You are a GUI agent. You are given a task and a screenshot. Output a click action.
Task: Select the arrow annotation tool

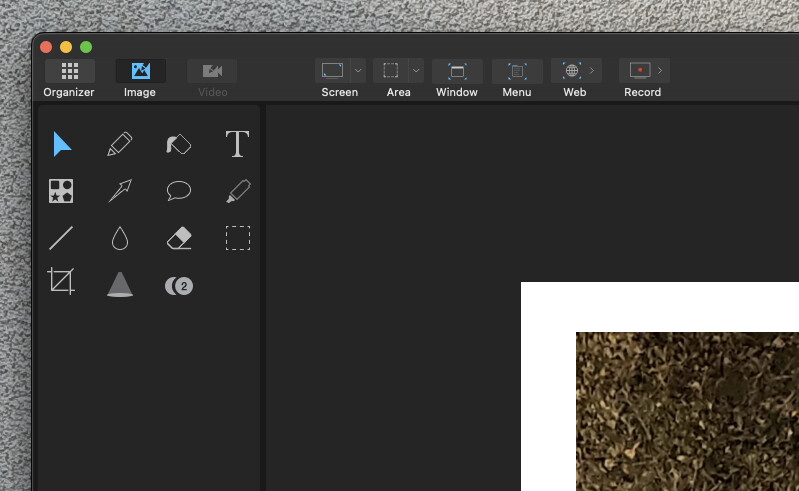[x=120, y=191]
